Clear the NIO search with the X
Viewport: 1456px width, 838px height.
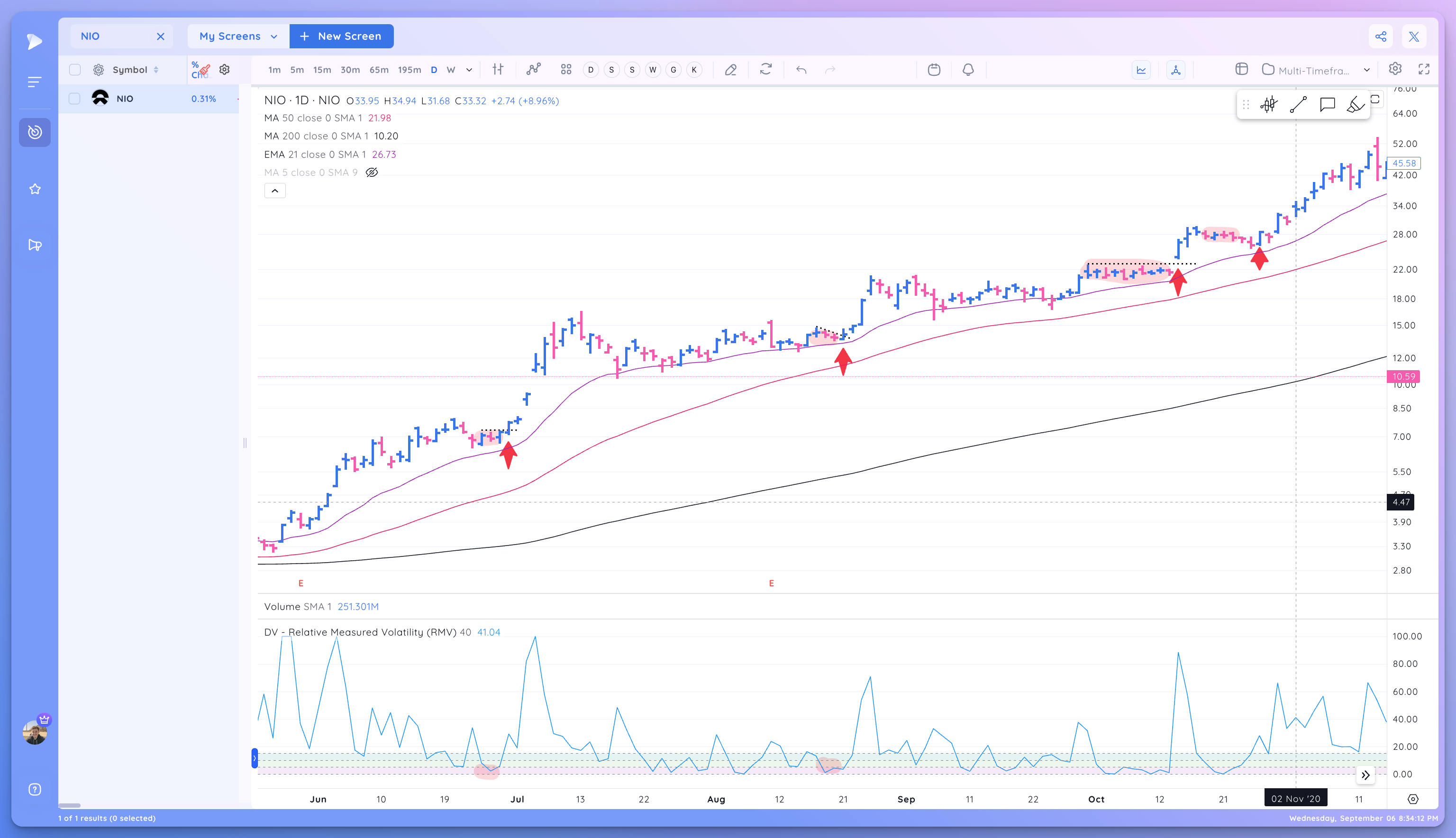click(x=161, y=36)
